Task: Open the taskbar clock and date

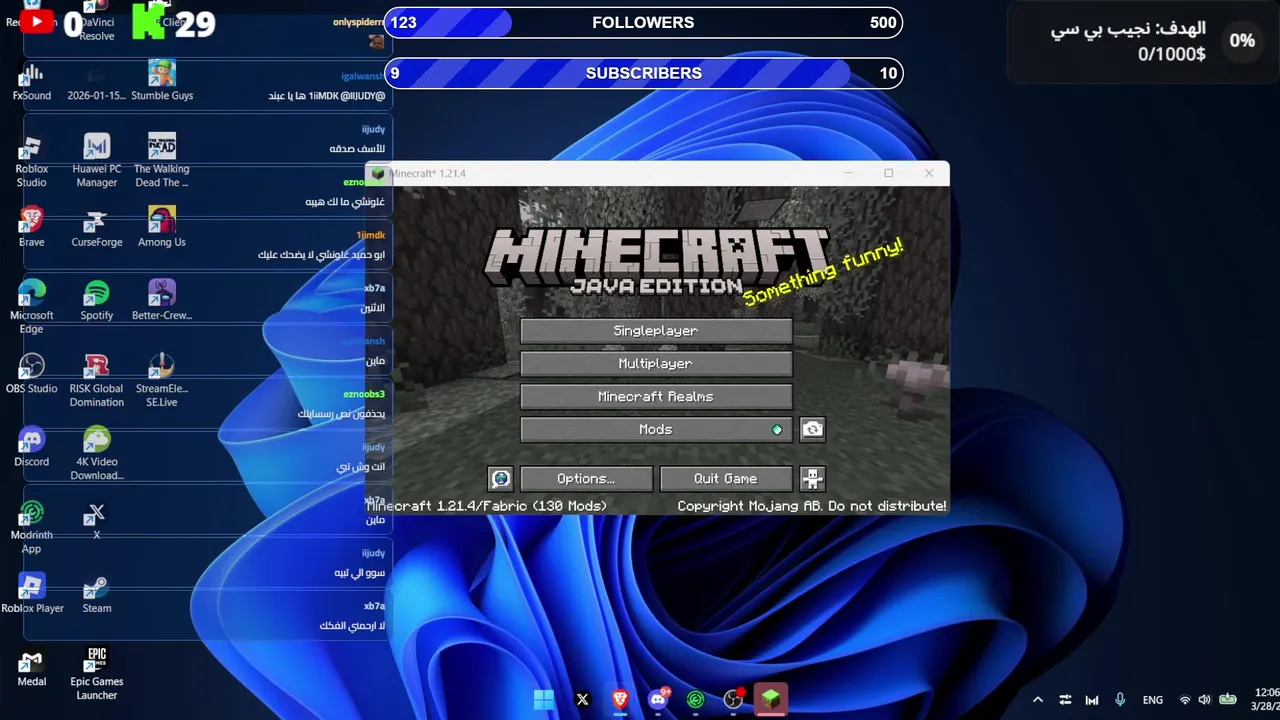Action: point(1265,700)
